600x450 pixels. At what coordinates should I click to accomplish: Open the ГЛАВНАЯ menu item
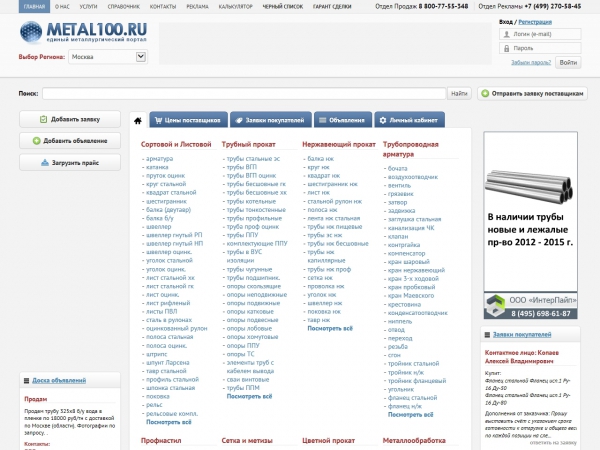click(34, 7)
